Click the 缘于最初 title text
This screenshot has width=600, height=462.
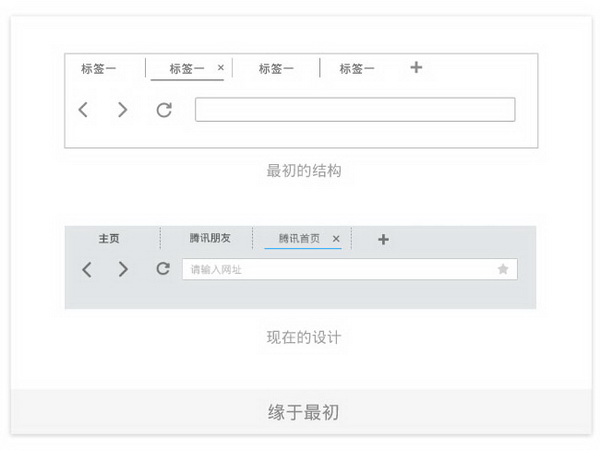pyautogui.click(x=303, y=412)
